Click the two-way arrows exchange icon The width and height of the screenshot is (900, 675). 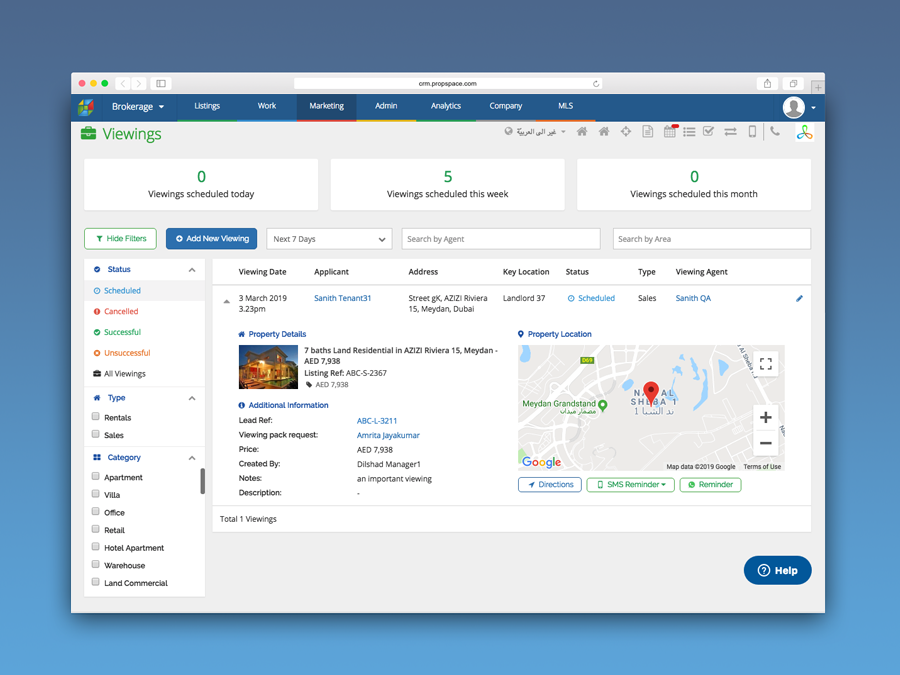(730, 131)
